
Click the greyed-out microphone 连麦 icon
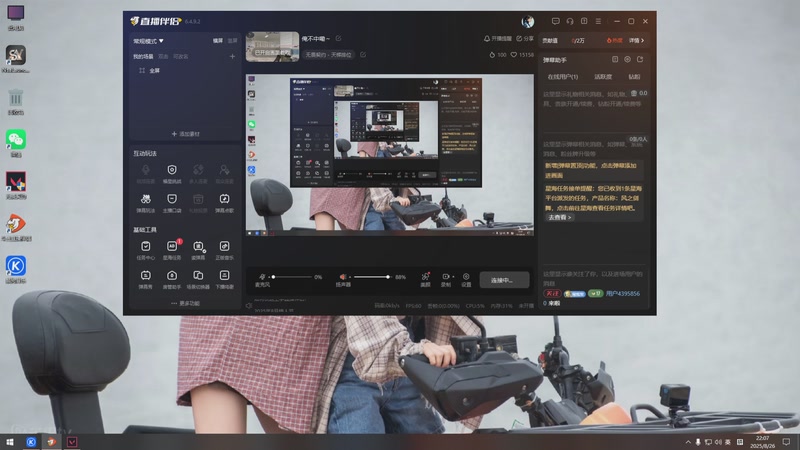[145, 170]
